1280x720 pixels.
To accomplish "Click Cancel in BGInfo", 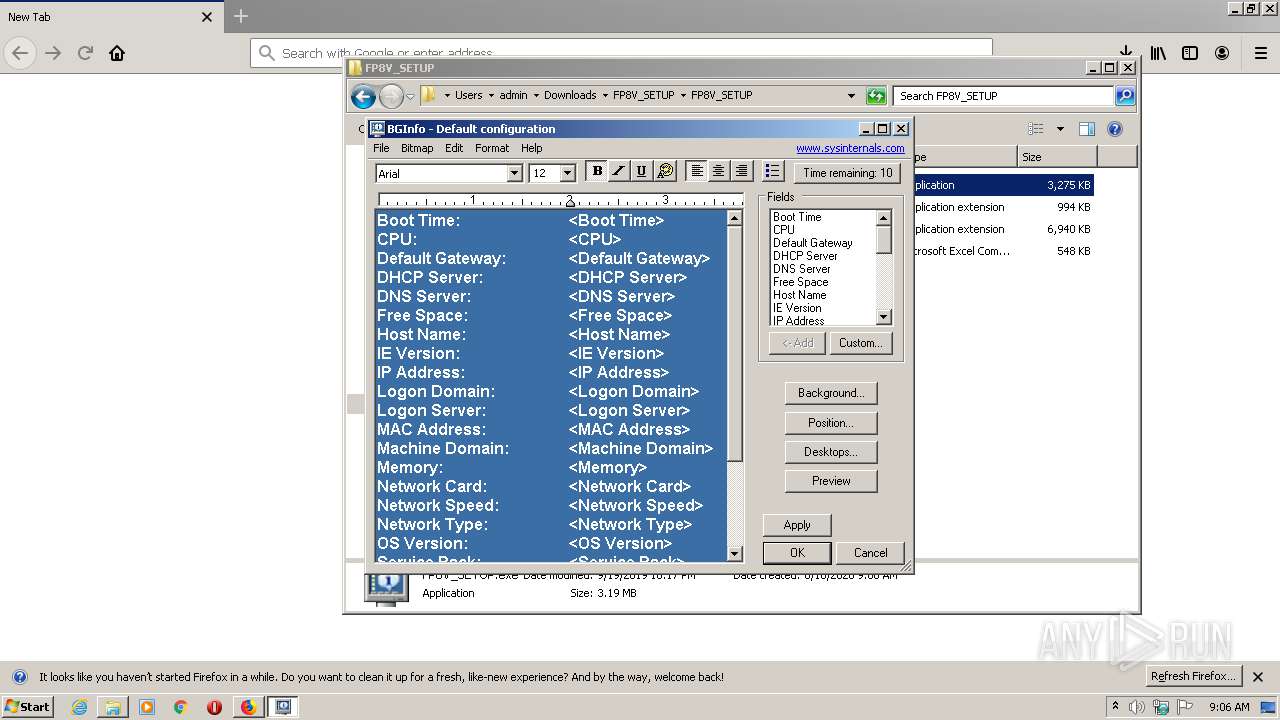I will [x=870, y=553].
